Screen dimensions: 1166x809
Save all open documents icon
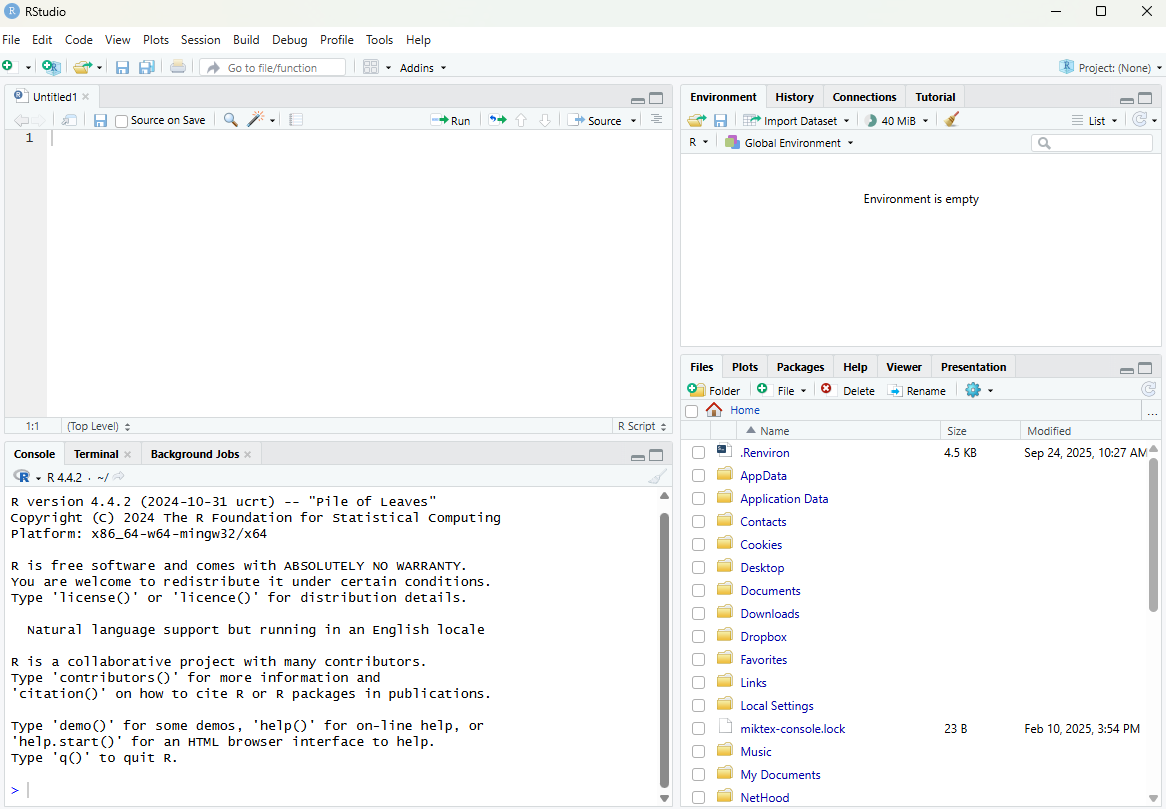coord(146,67)
